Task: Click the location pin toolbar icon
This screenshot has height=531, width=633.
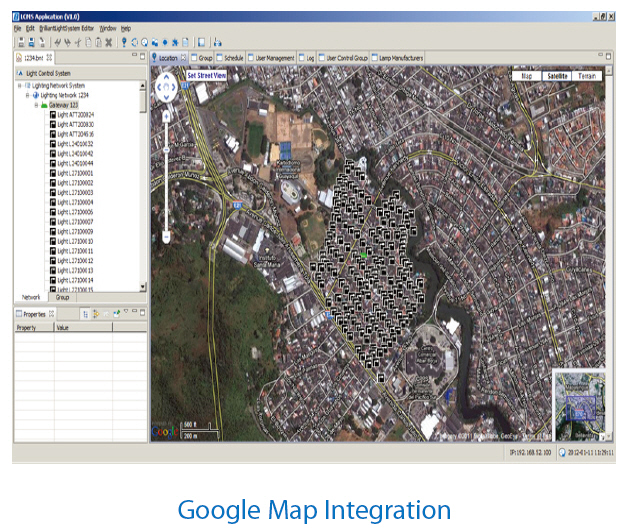Action: pos(123,42)
